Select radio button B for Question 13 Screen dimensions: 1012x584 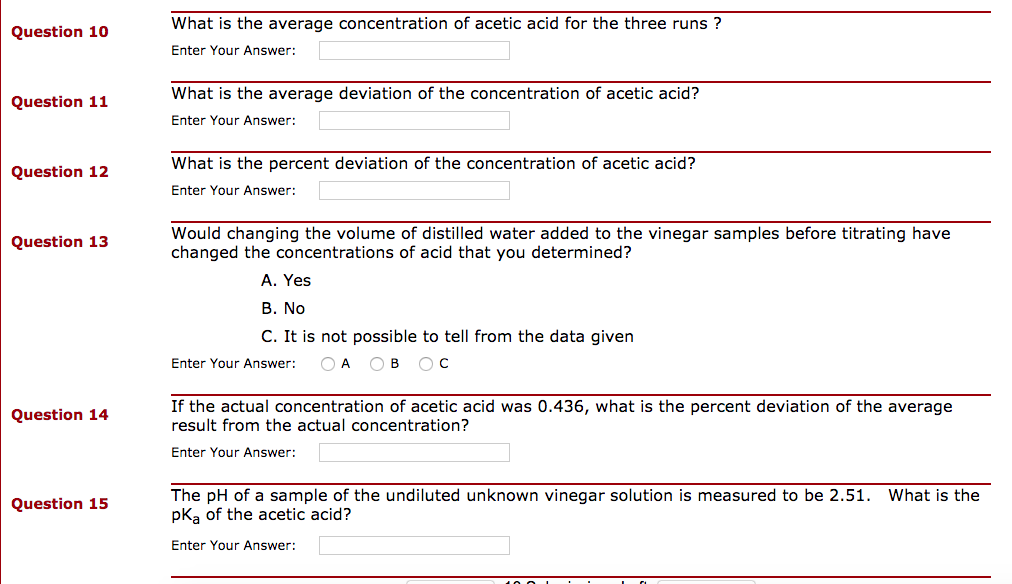[x=378, y=363]
